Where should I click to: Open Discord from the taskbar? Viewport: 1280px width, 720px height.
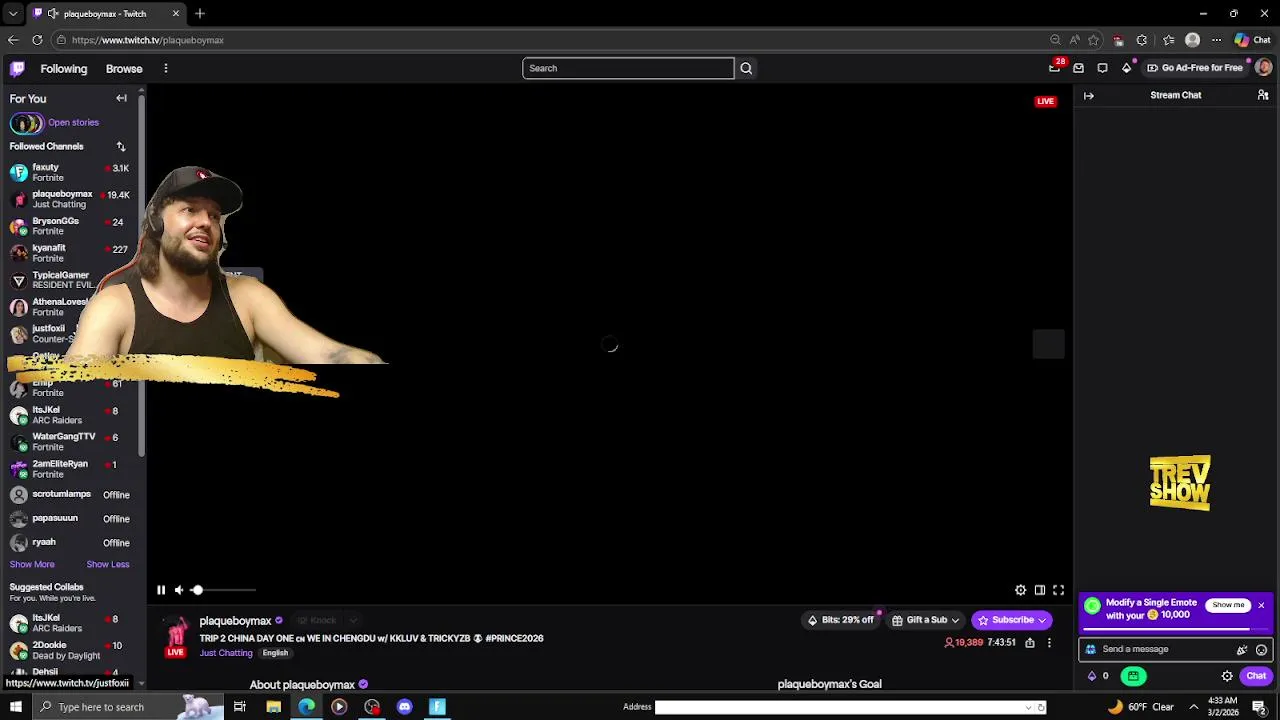[x=404, y=707]
